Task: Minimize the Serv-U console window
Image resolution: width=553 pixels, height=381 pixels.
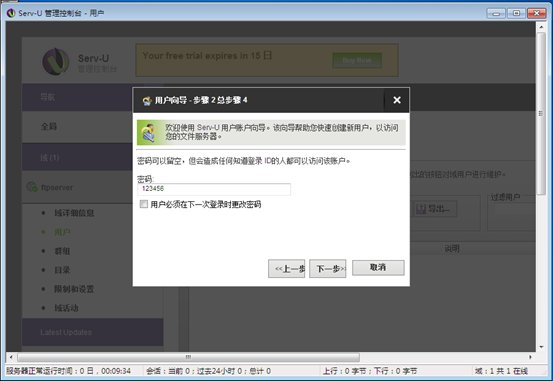Action: [496, 13]
